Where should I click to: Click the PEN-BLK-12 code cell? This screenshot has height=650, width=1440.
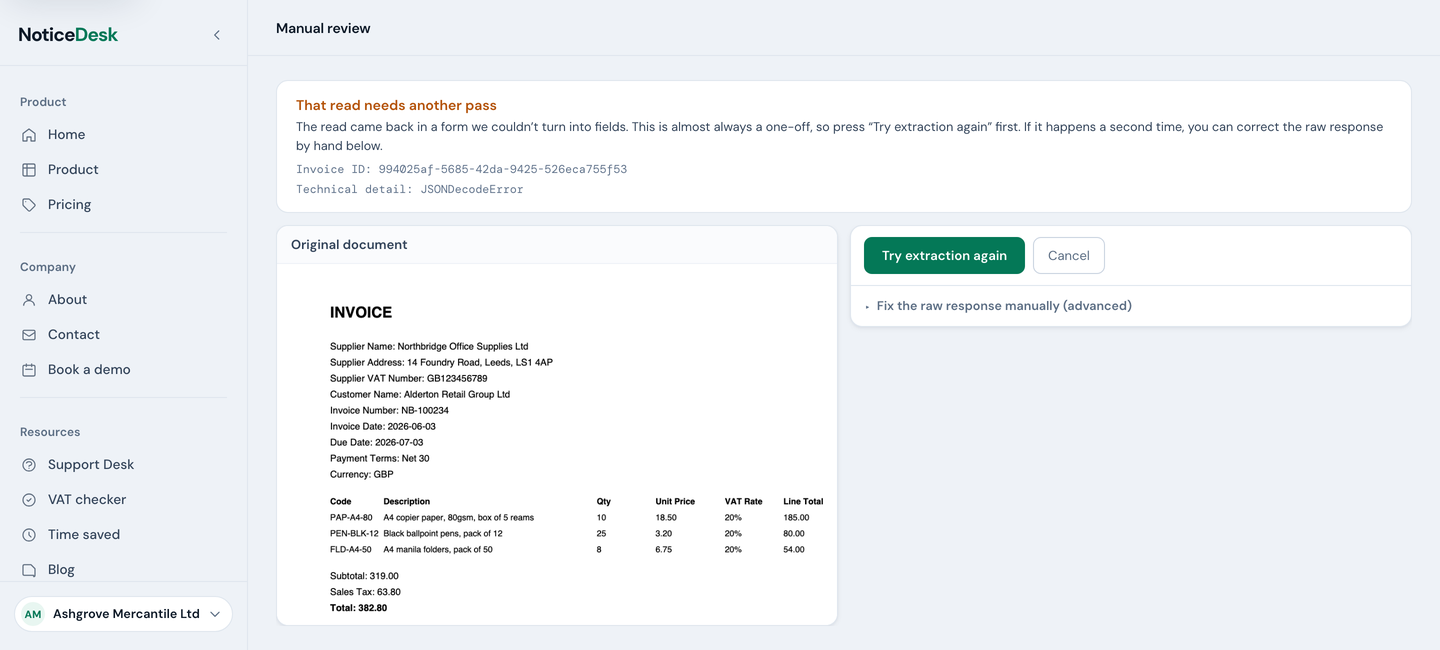(354, 534)
